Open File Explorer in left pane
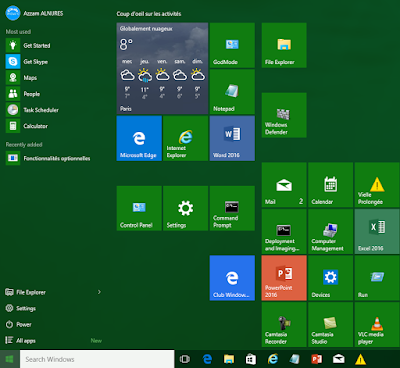The width and height of the screenshot is (400, 368). click(x=26, y=292)
